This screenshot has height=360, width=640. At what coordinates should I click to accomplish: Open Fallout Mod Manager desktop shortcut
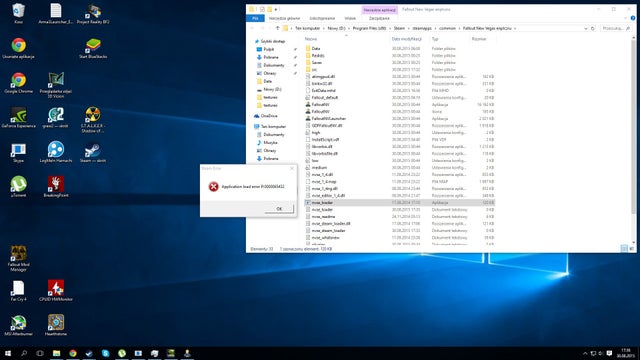pyautogui.click(x=18, y=258)
